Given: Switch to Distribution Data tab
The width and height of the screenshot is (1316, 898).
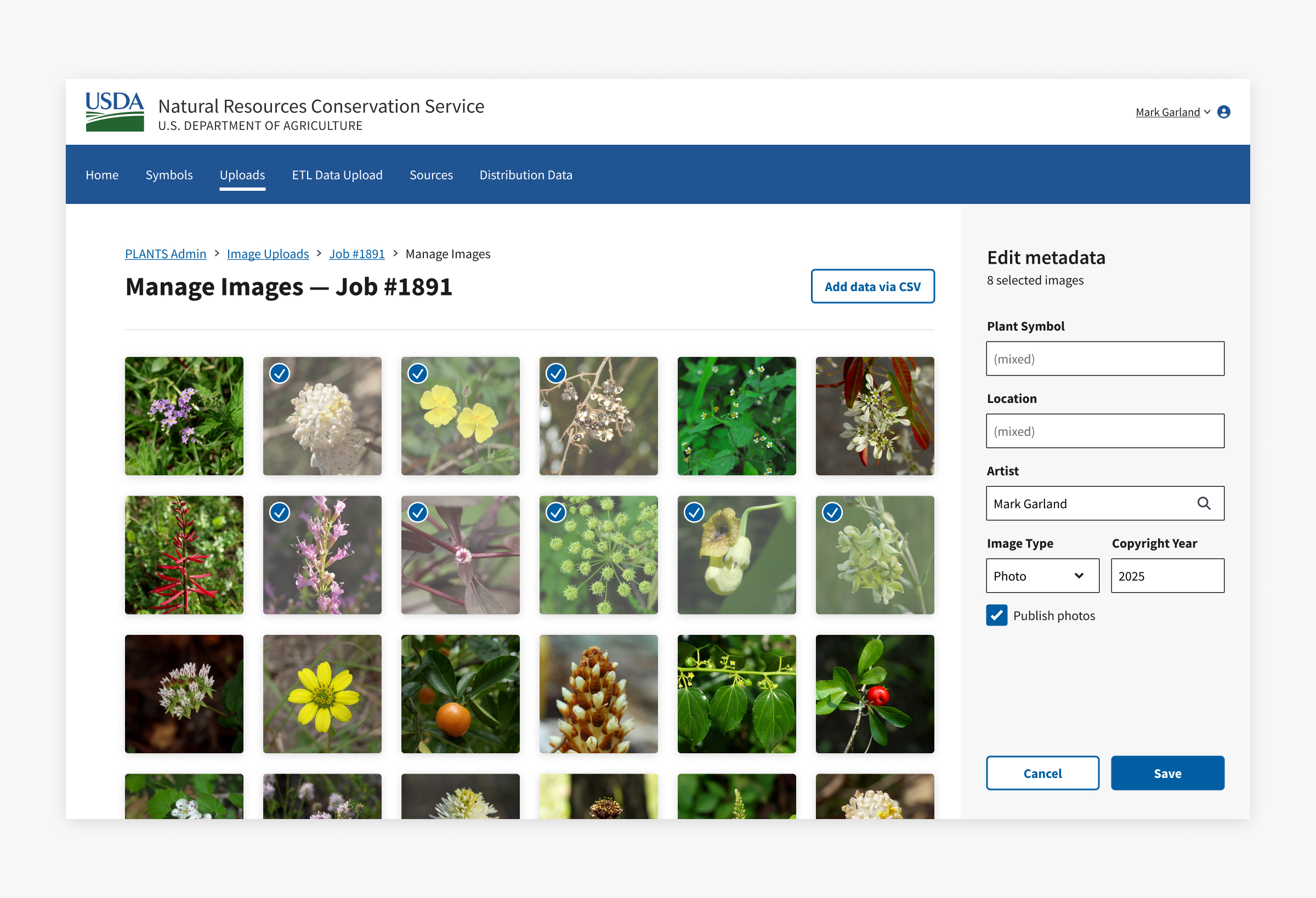Looking at the screenshot, I should coord(525,175).
